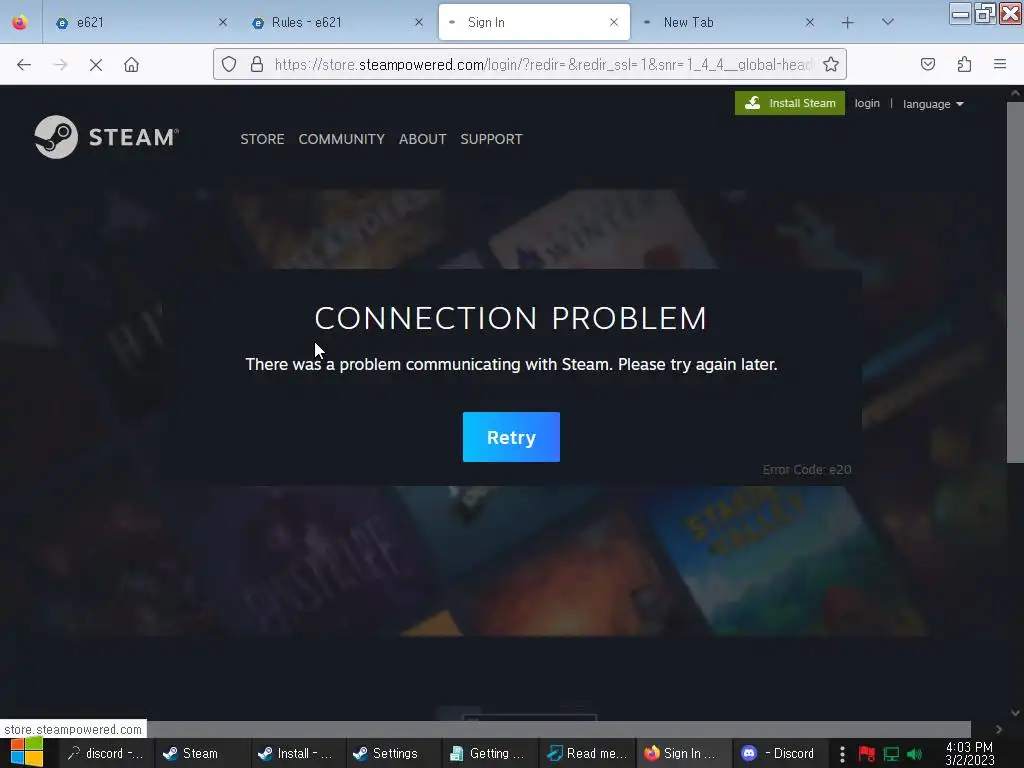View site security padlock info
The width and height of the screenshot is (1024, 768).
(x=257, y=64)
